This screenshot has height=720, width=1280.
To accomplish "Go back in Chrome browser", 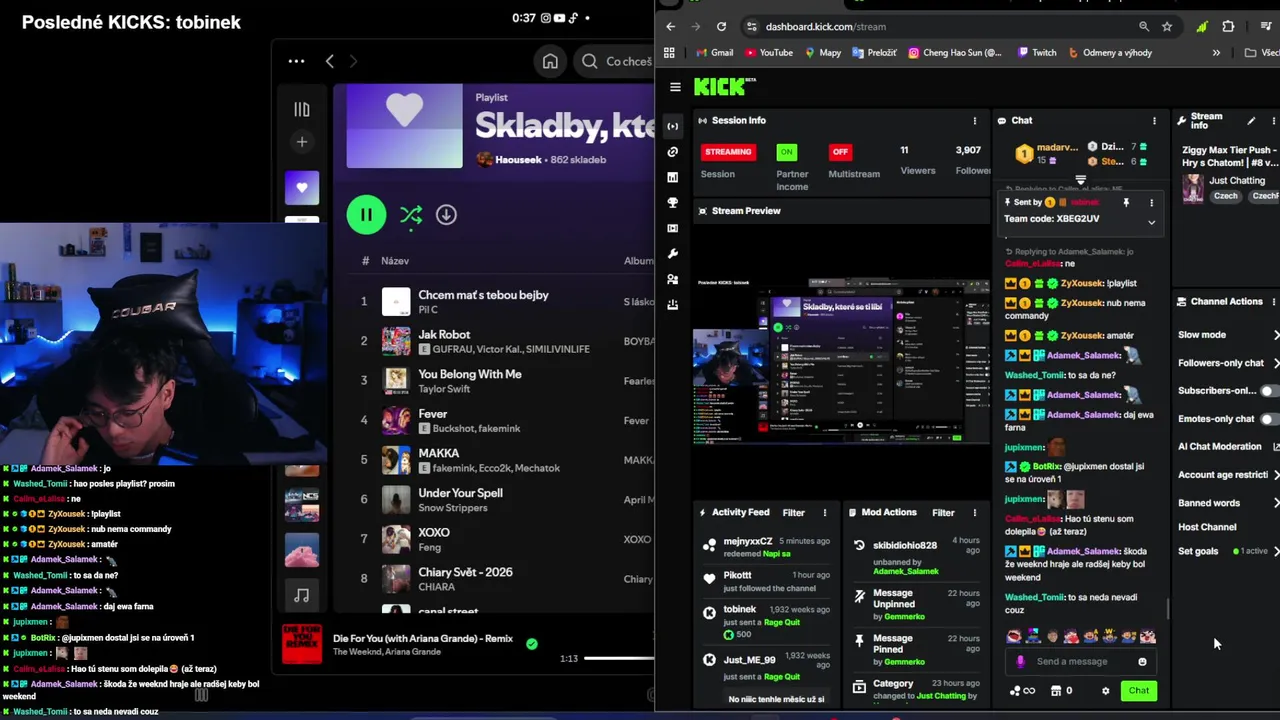I will [671, 27].
